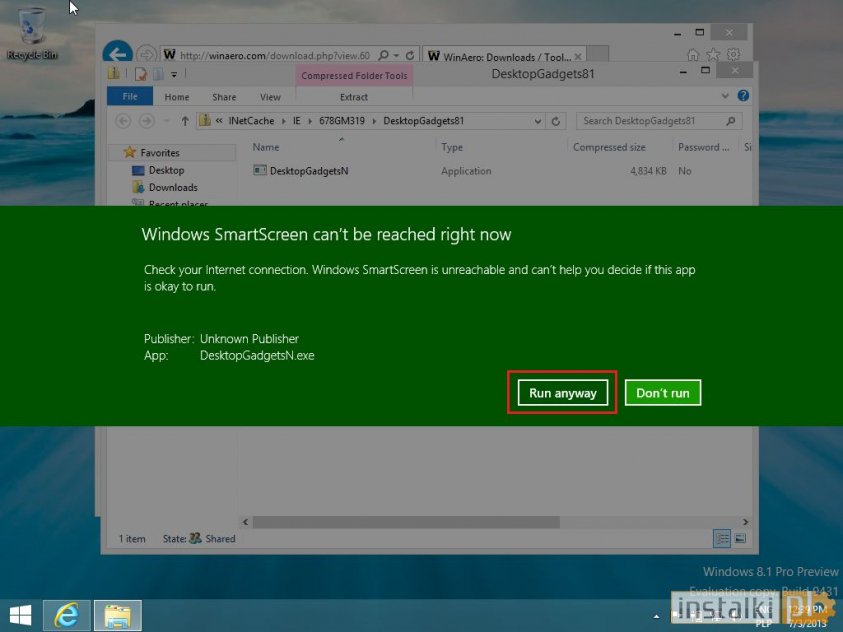
Task: Open the quick access toolbar customize dropdown
Action: 172,73
